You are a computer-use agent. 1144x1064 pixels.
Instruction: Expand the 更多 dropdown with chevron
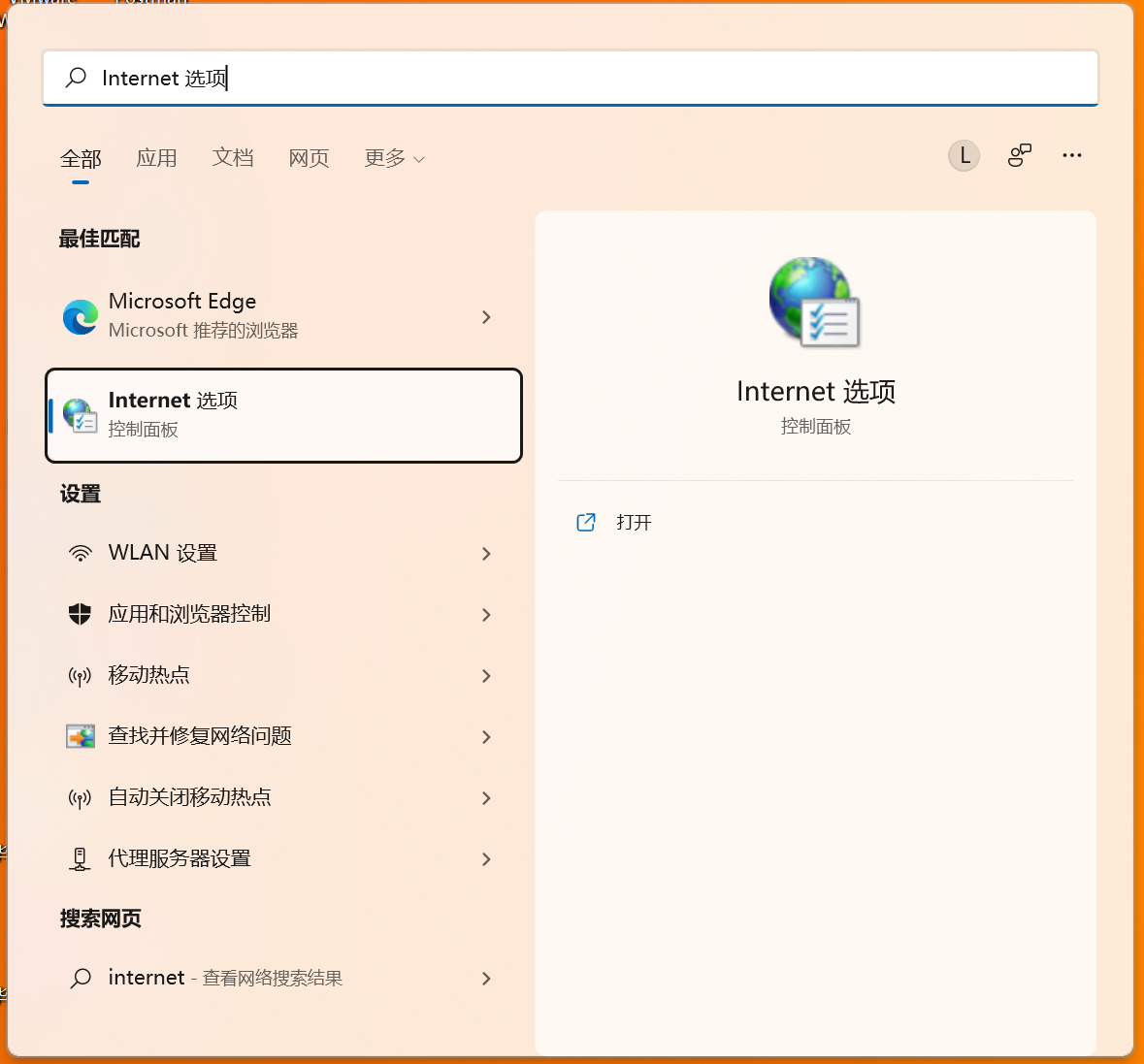point(394,158)
